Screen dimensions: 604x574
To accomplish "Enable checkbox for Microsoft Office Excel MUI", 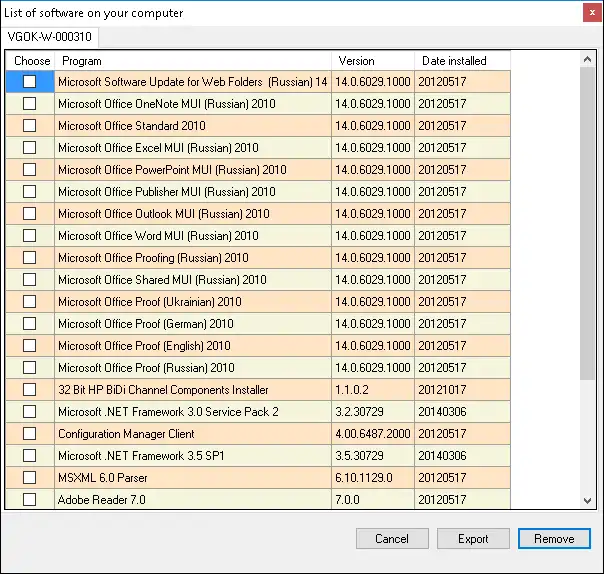I will (30, 148).
